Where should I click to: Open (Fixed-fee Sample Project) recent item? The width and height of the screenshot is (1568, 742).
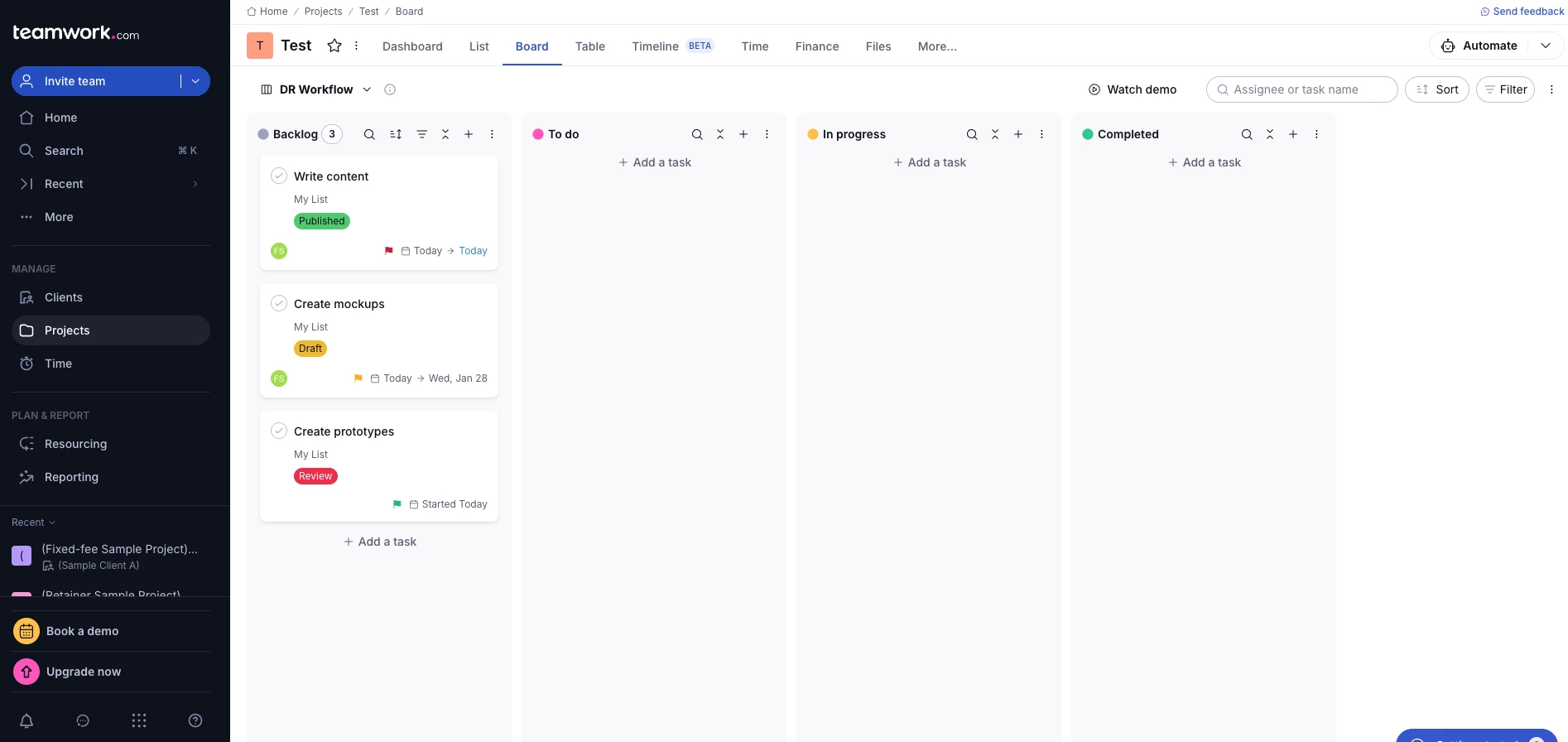111,556
